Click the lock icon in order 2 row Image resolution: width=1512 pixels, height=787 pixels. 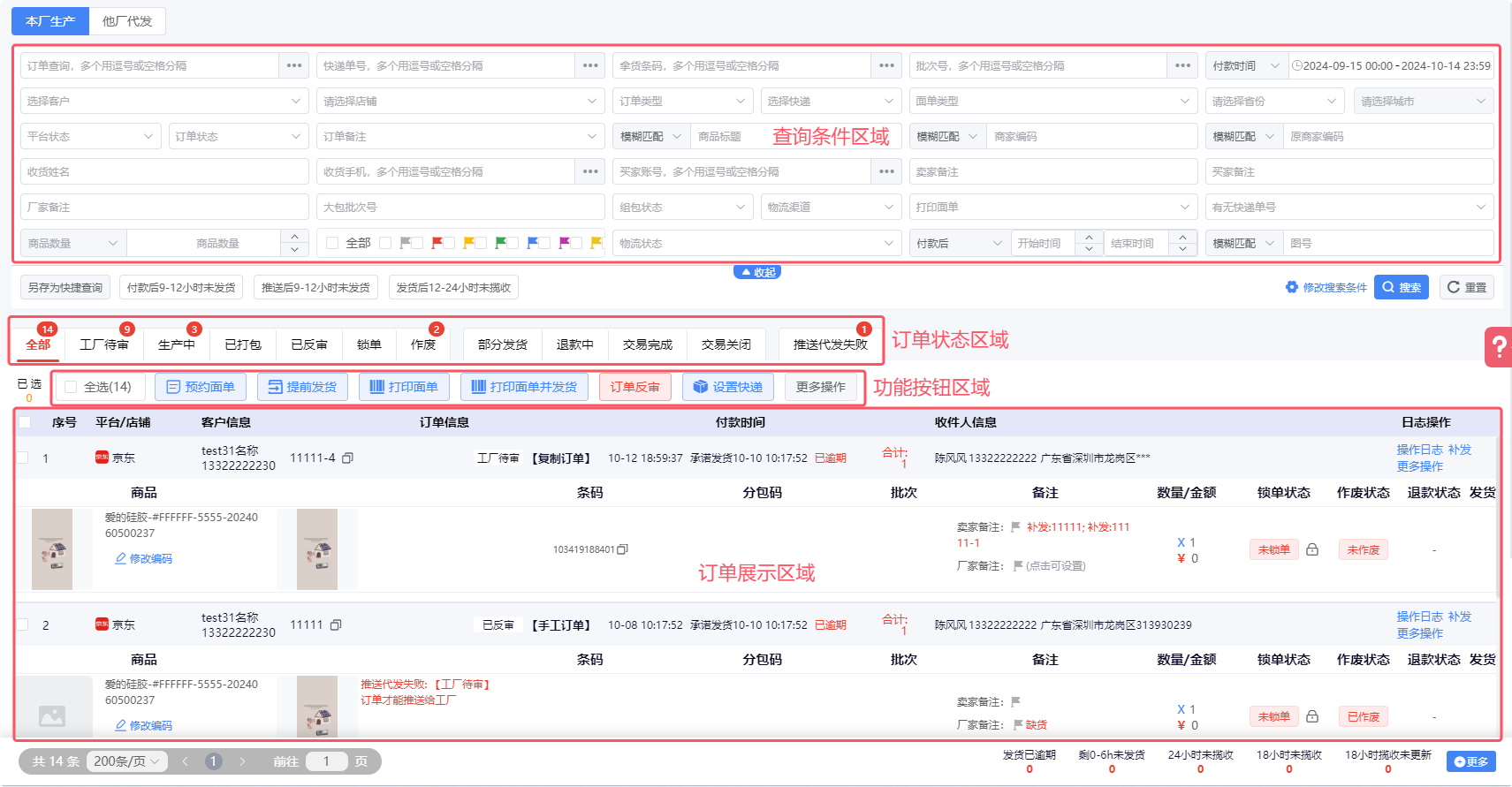point(1312,716)
